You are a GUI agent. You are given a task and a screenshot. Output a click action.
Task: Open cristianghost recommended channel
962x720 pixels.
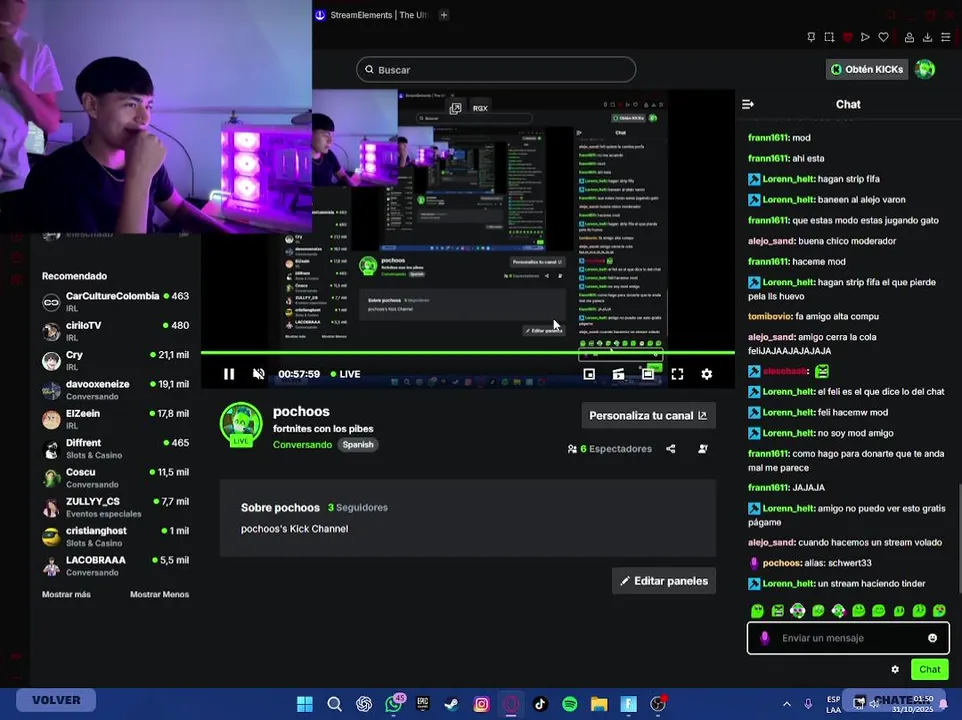[x=115, y=537]
